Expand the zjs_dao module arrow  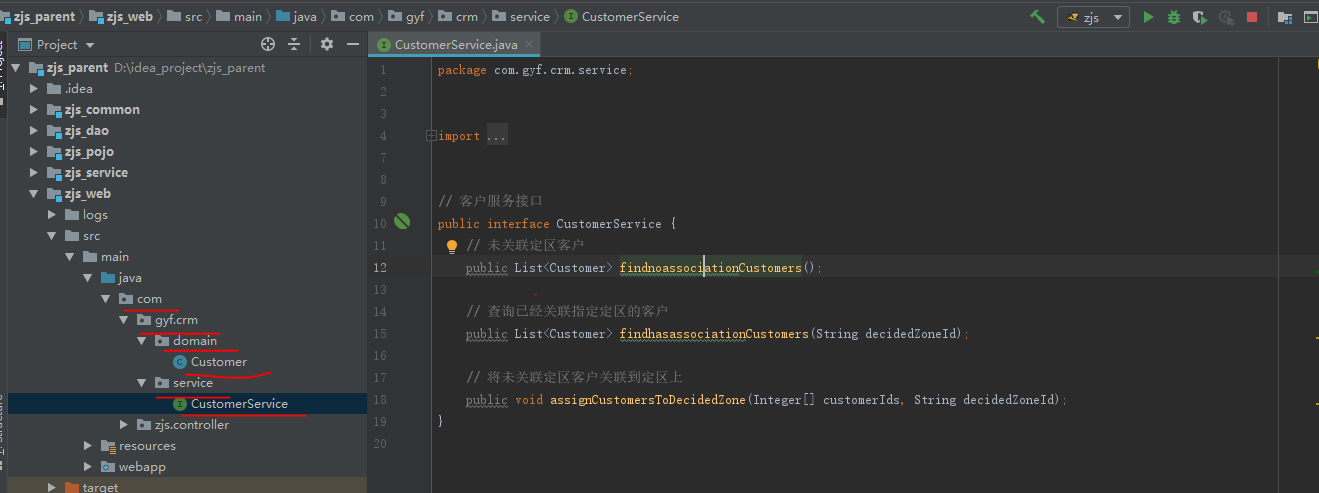click(35, 131)
